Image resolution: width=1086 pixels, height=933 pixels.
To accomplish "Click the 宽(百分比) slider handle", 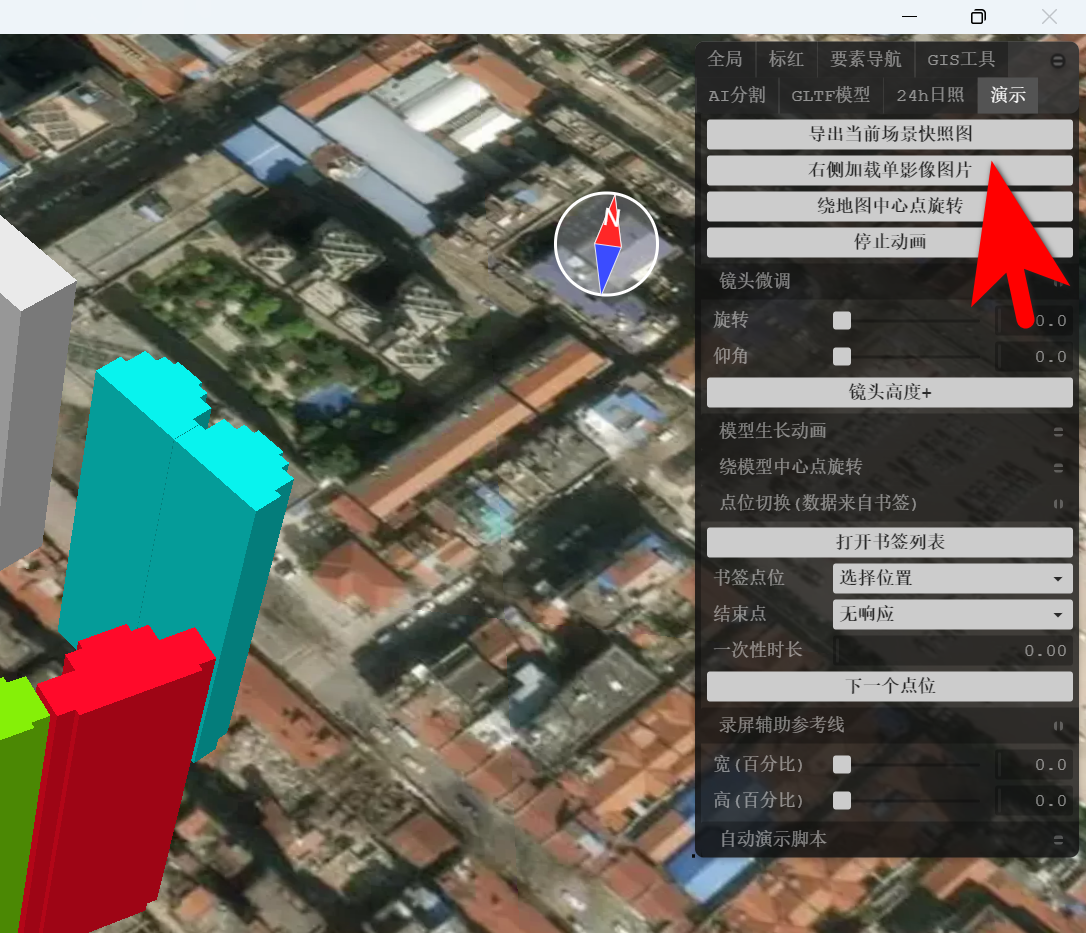I will coord(842,765).
